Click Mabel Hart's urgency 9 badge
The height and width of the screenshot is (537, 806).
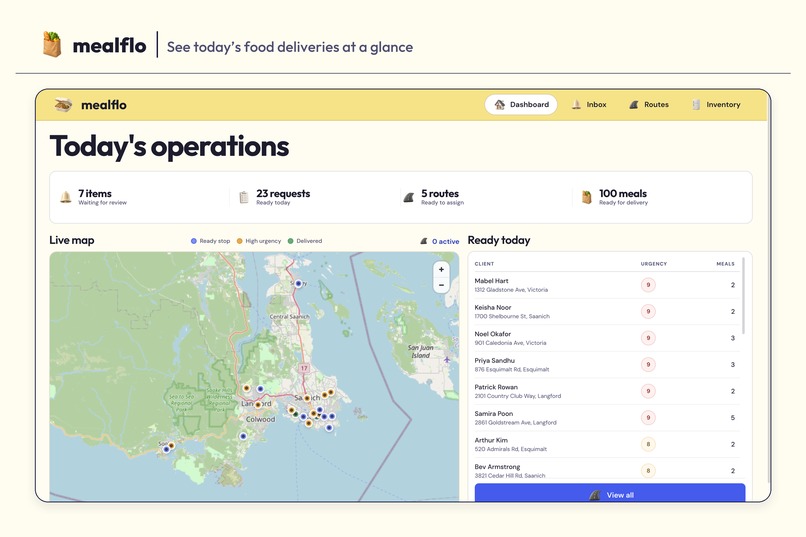(648, 285)
